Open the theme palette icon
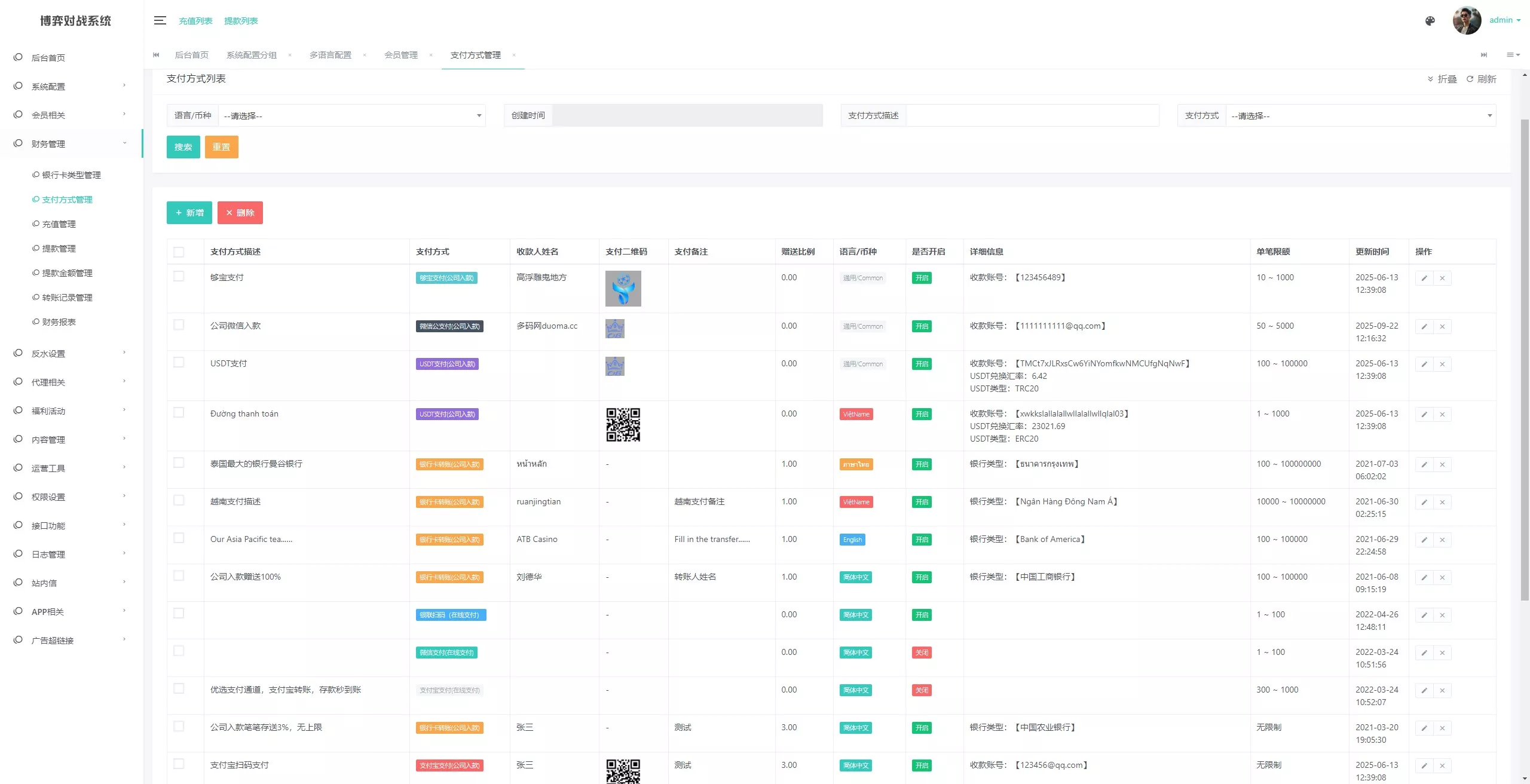The width and height of the screenshot is (1530, 784). coord(1430,21)
